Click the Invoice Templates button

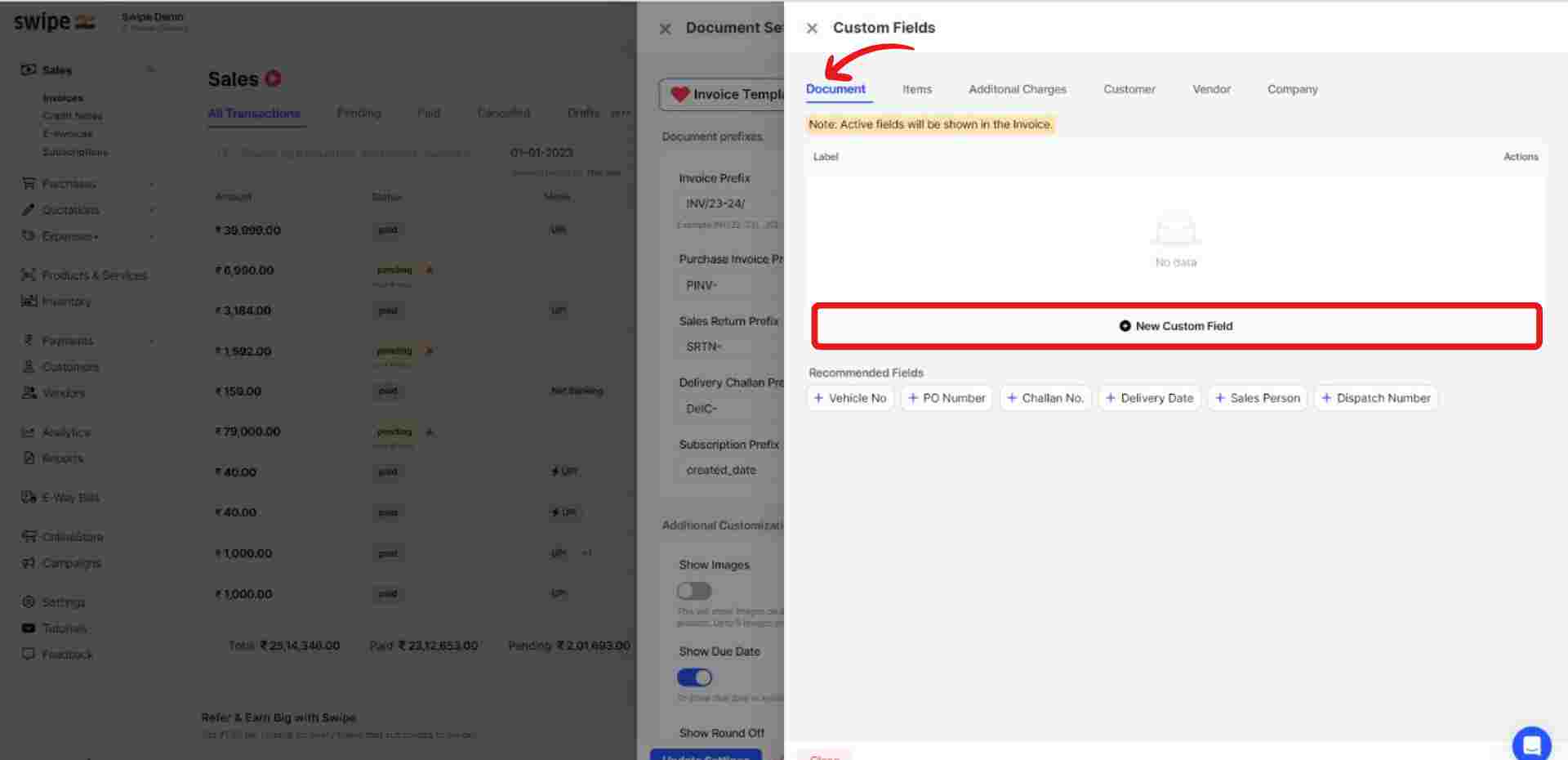tap(723, 95)
